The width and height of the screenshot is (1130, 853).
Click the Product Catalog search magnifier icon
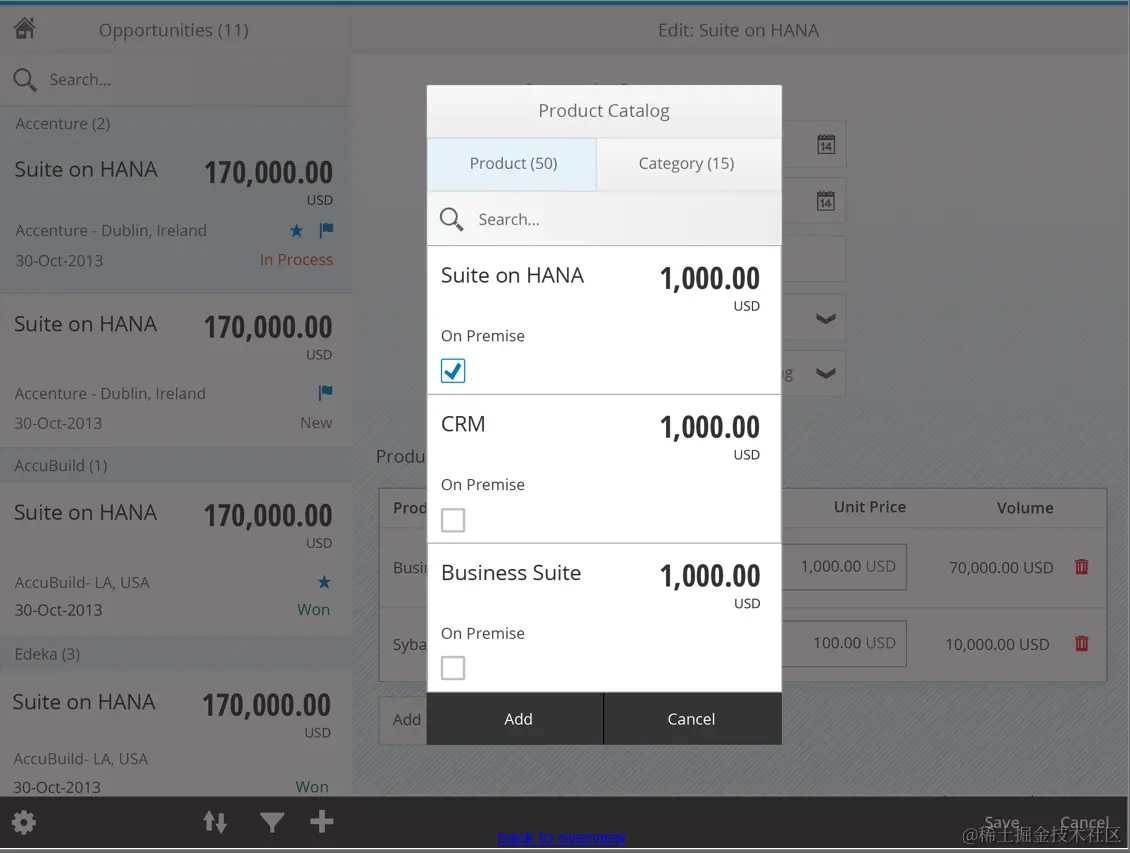point(452,219)
